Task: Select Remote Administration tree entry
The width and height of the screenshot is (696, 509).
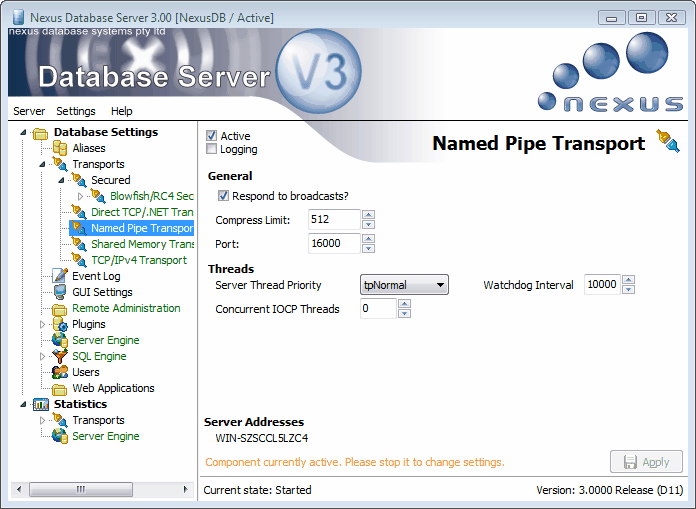Action: point(126,308)
